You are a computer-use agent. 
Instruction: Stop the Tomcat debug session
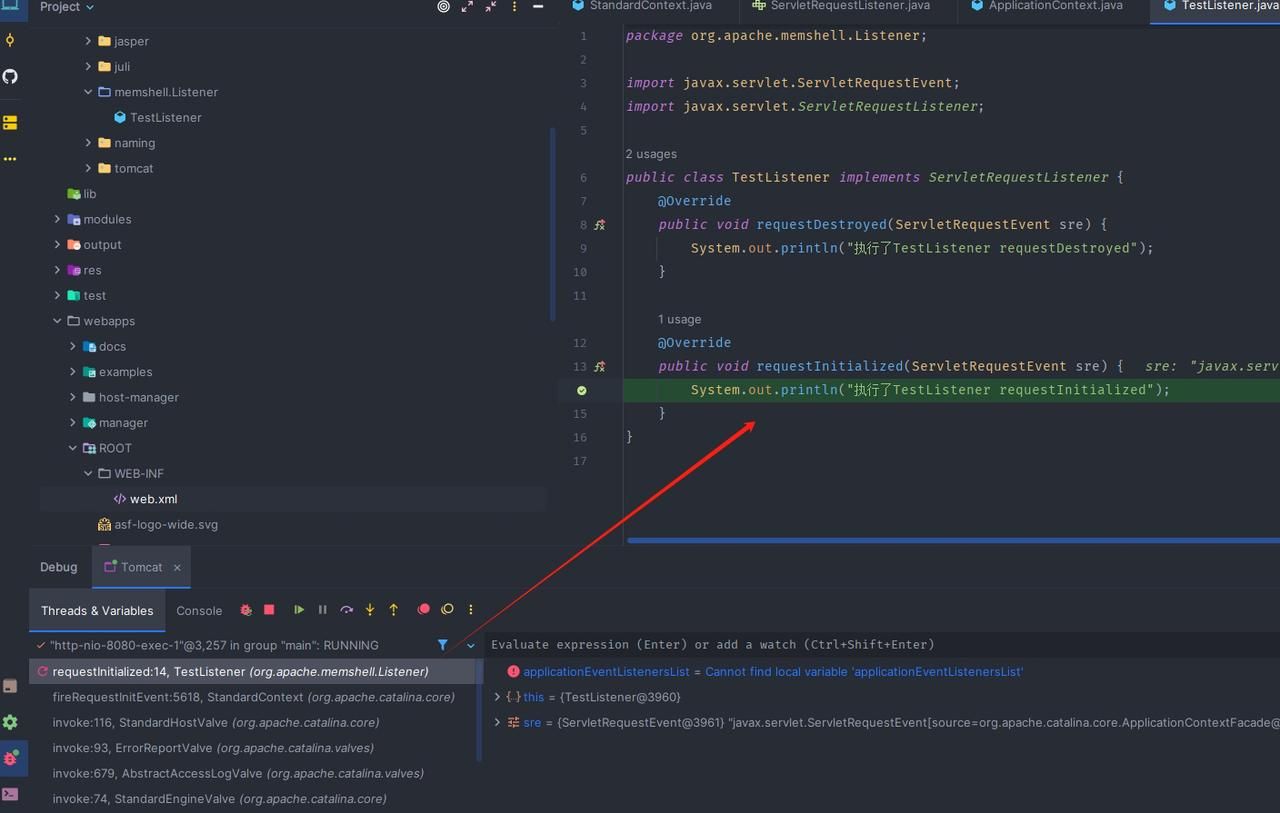pyautogui.click(x=269, y=609)
